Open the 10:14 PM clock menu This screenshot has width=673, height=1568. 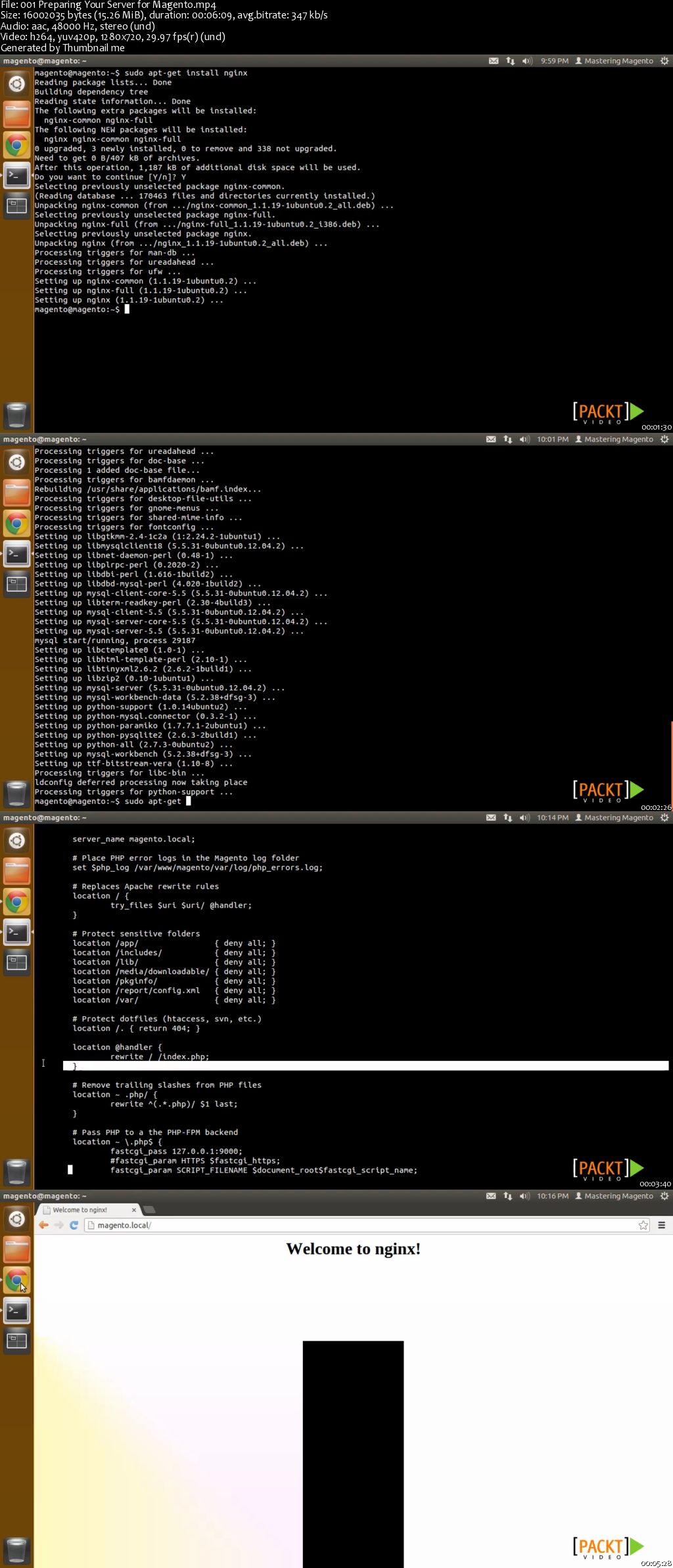553,818
